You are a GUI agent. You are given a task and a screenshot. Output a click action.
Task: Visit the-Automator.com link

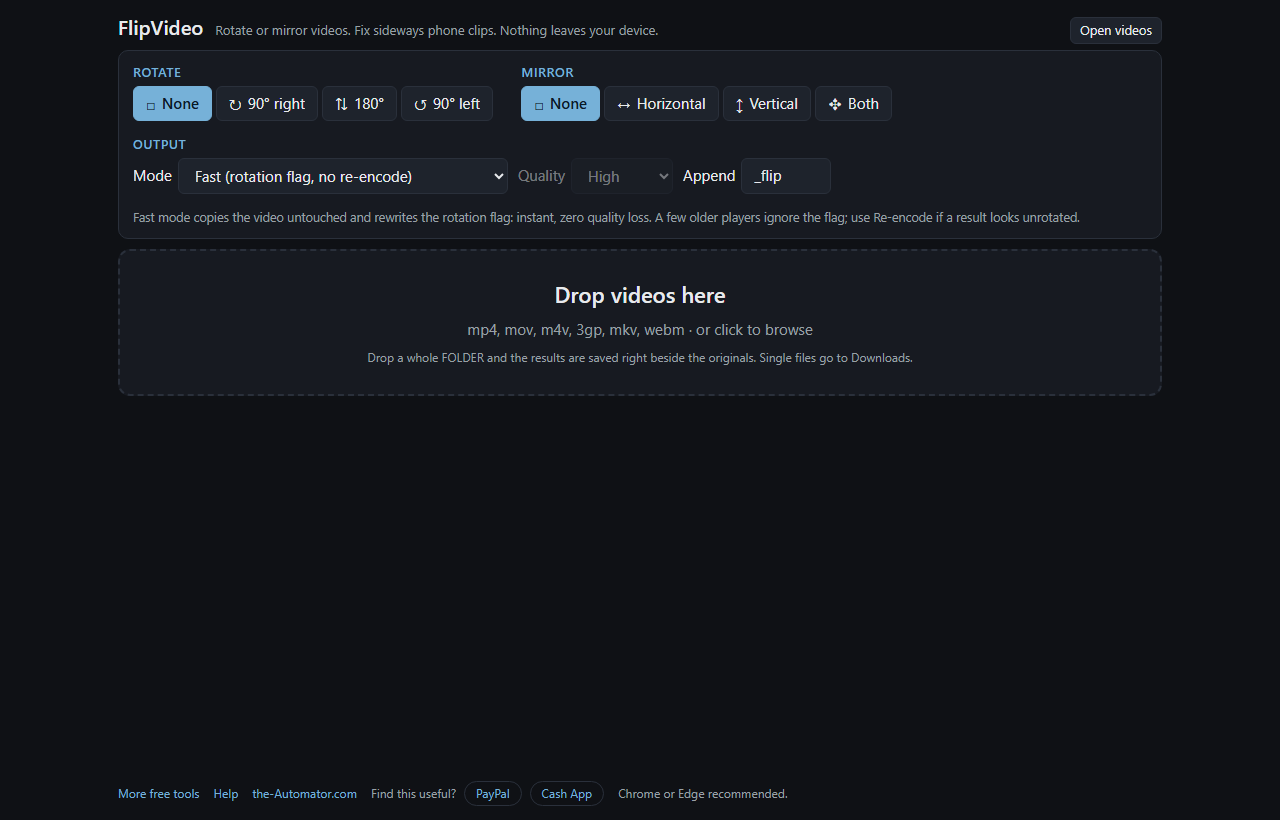point(304,794)
